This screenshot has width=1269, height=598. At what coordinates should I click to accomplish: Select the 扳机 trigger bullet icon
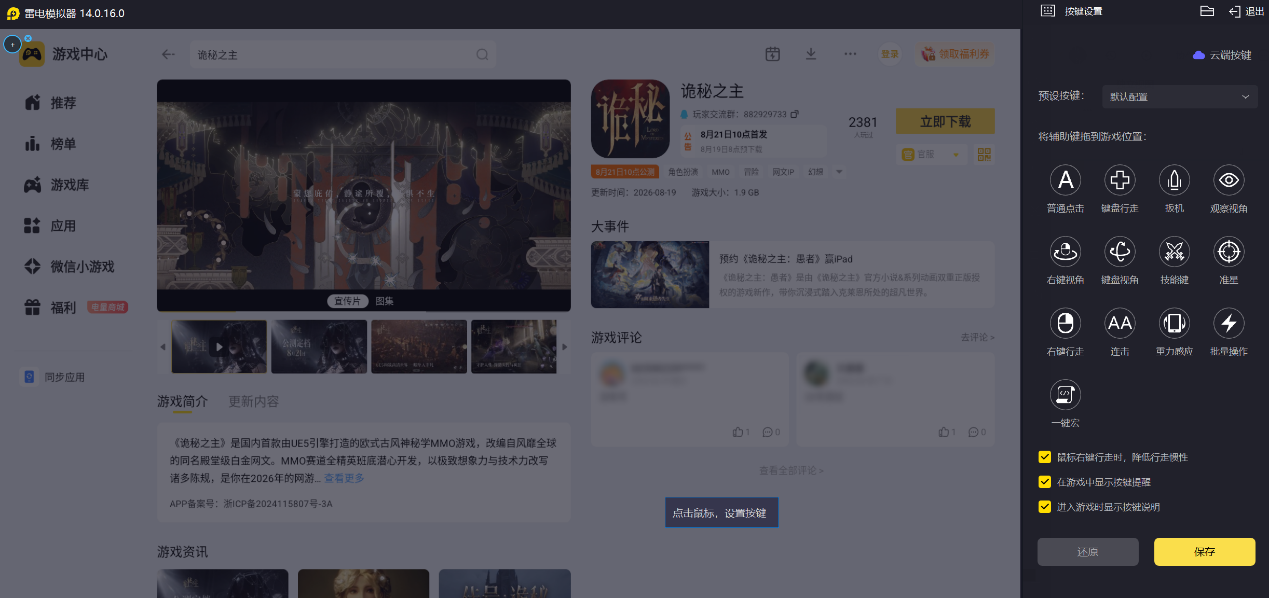click(x=1174, y=180)
